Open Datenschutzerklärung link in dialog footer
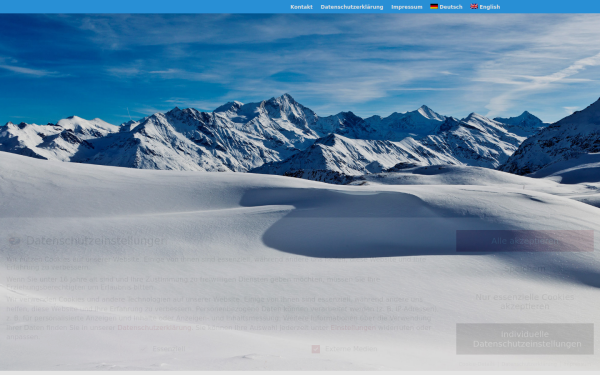 coord(528,364)
